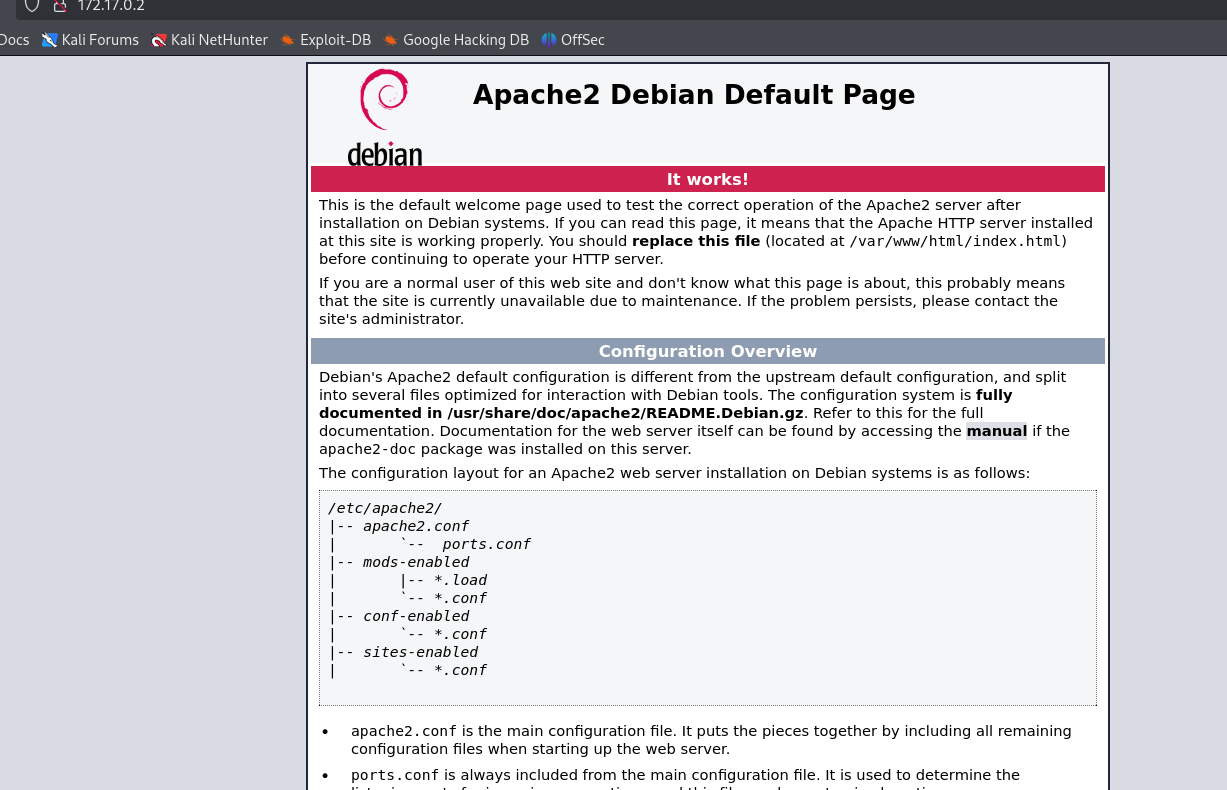The height and width of the screenshot is (790, 1227).
Task: Click the /var/www/html/index.html path text
Action: 955,241
